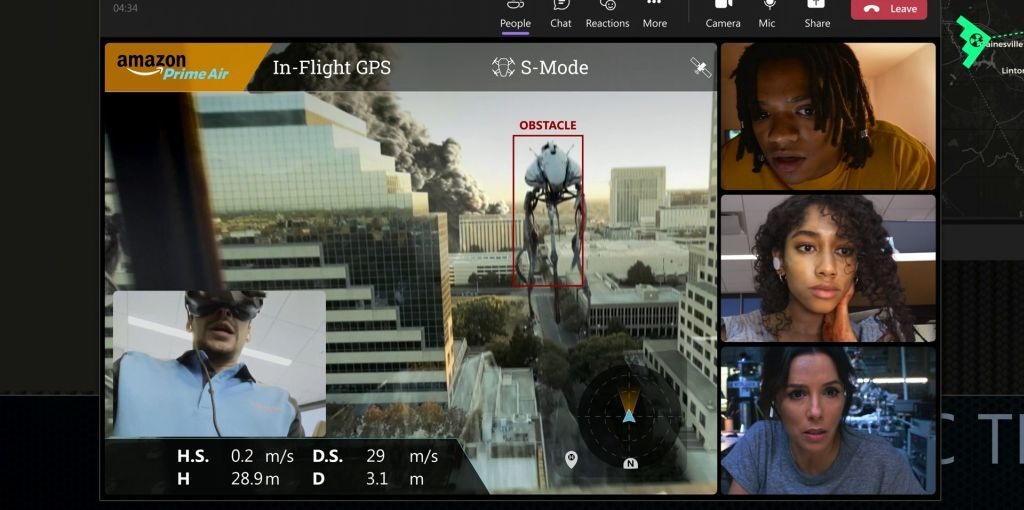
Task: Leave the meeting
Action: [889, 8]
